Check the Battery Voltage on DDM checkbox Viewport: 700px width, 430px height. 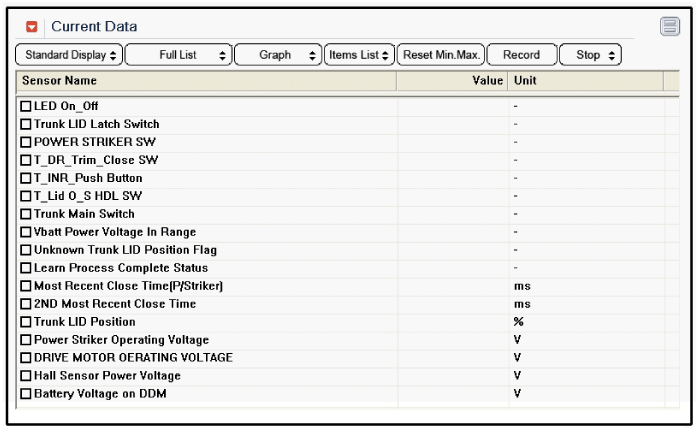pos(26,394)
